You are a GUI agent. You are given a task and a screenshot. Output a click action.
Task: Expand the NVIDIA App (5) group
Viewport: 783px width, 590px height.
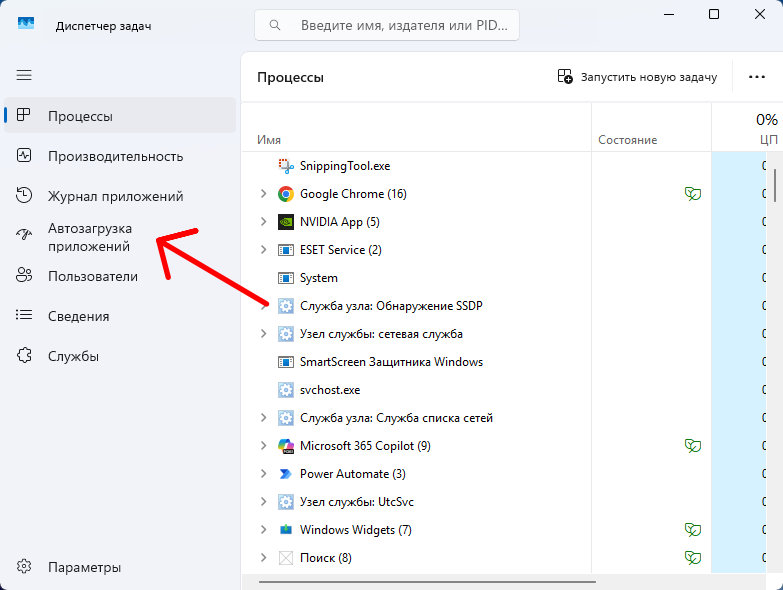263,222
